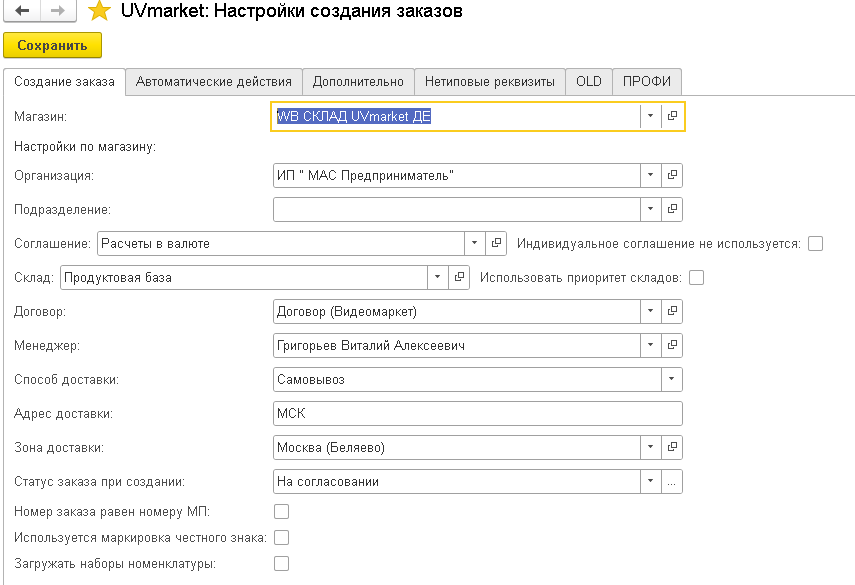The width and height of the screenshot is (855, 585).
Task: Expand the Магазин dropdown list
Action: point(651,116)
